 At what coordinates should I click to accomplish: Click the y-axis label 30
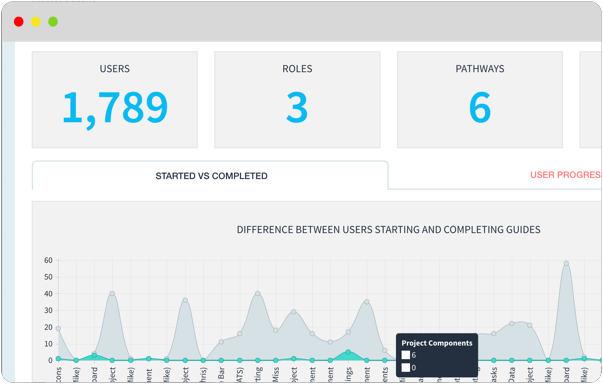pos(48,310)
